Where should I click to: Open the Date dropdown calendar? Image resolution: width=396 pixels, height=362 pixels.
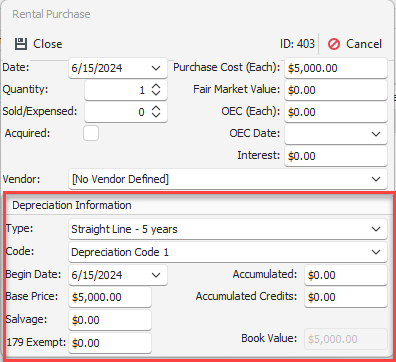tap(156, 68)
